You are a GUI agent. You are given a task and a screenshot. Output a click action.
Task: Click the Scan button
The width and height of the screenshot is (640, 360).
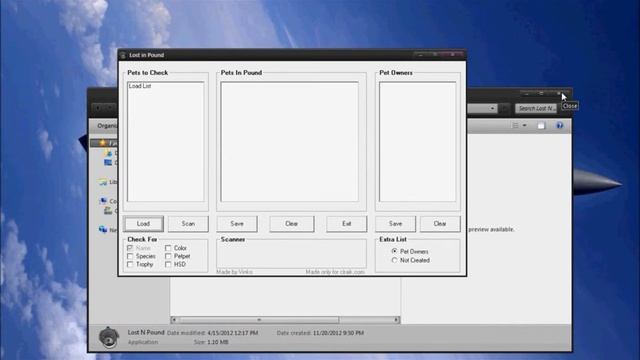coord(188,224)
